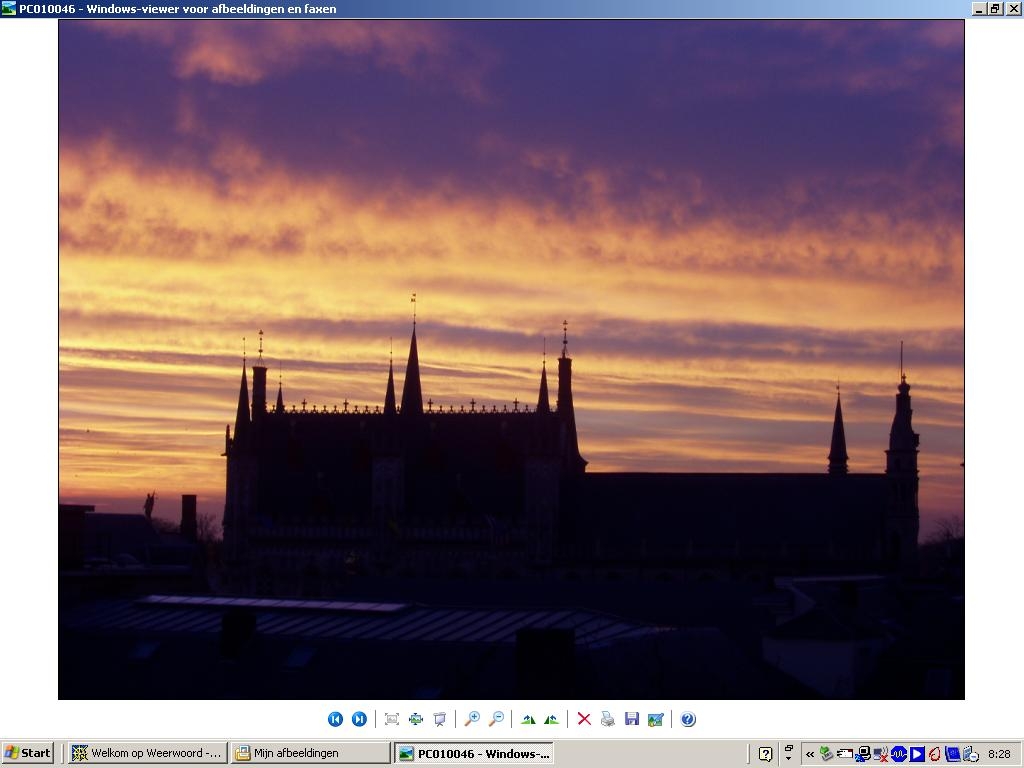Image resolution: width=1024 pixels, height=768 pixels.
Task: Select the Best Fit icon
Action: [x=392, y=719]
